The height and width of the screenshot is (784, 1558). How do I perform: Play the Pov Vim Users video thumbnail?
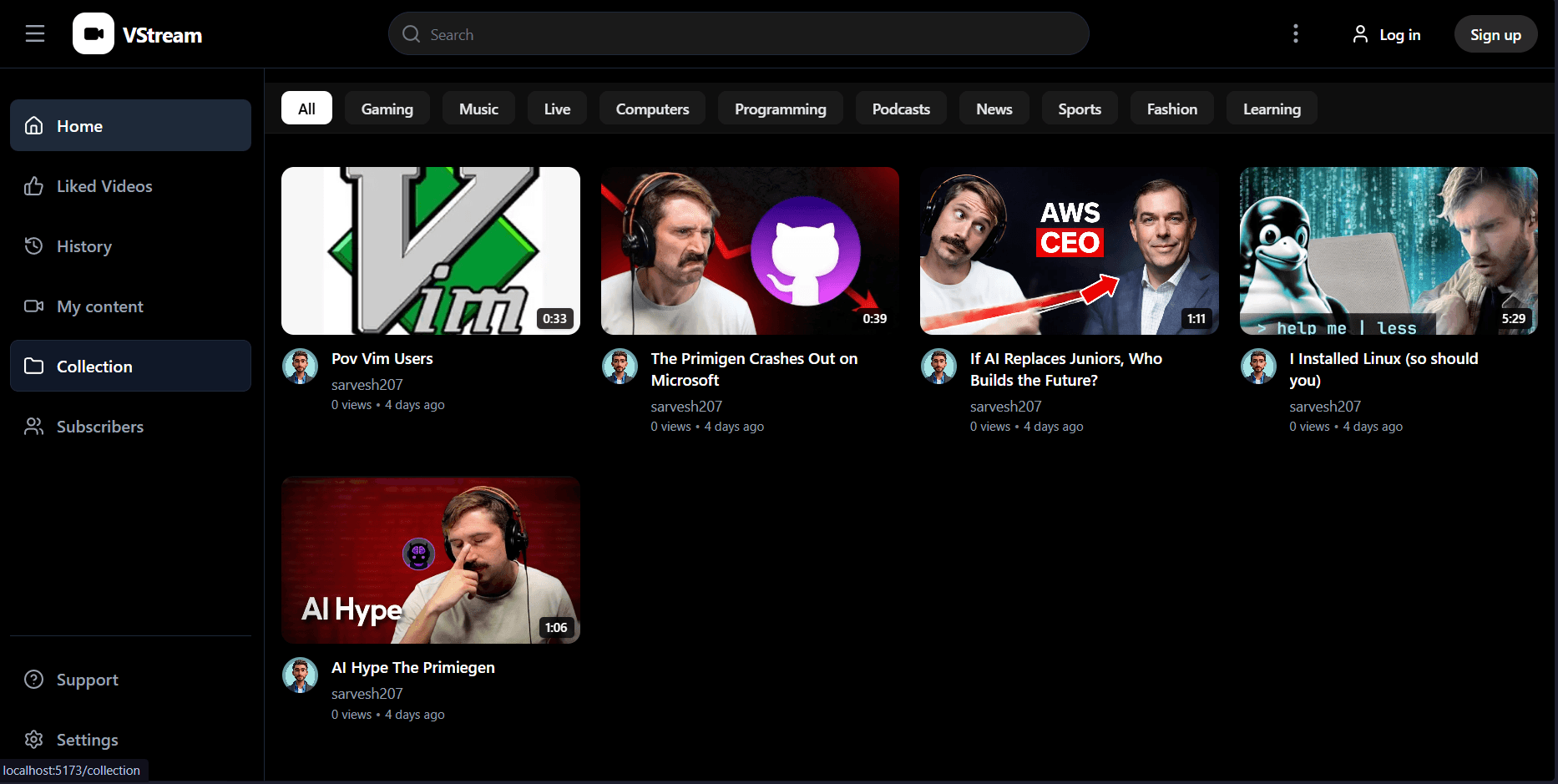click(x=430, y=250)
